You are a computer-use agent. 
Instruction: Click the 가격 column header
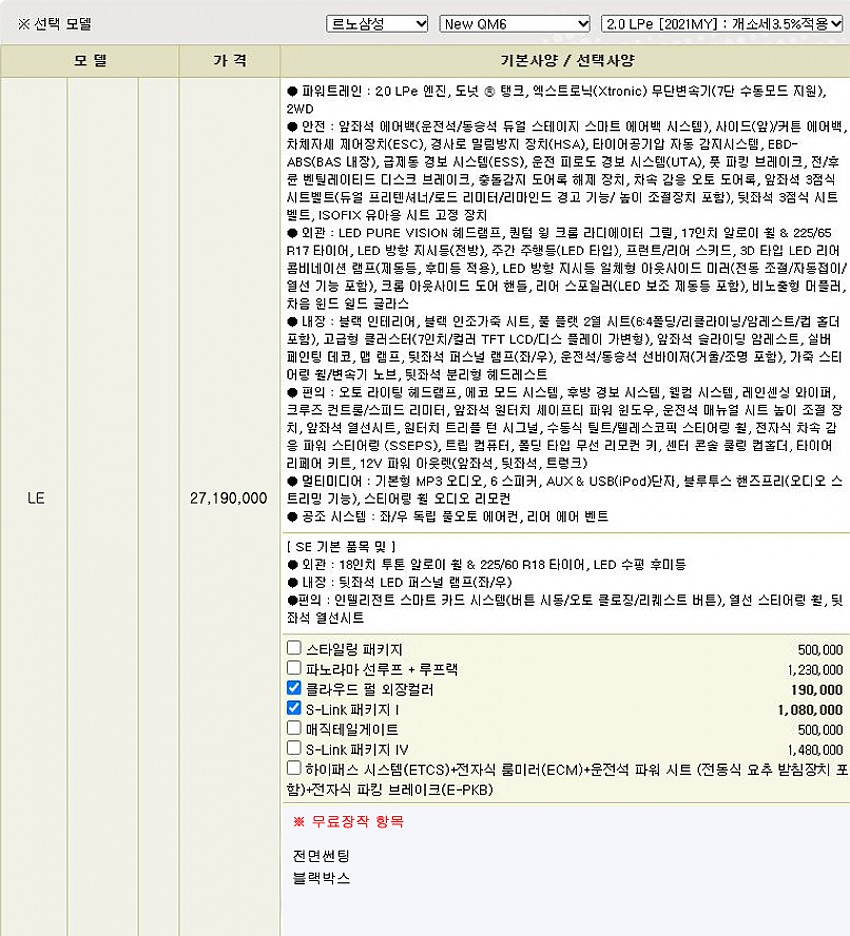229,61
